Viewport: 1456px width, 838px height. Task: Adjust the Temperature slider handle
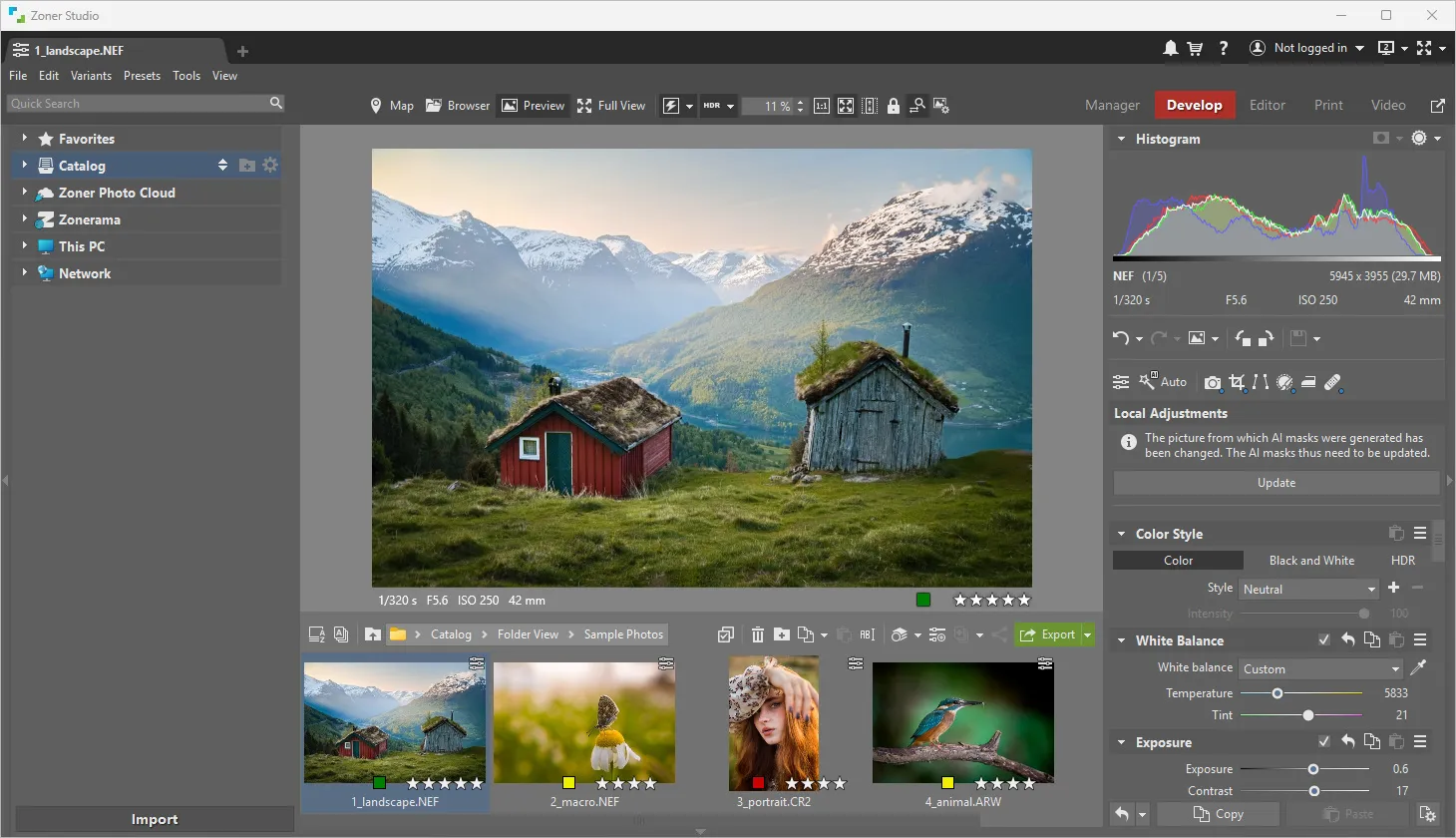[x=1276, y=693]
